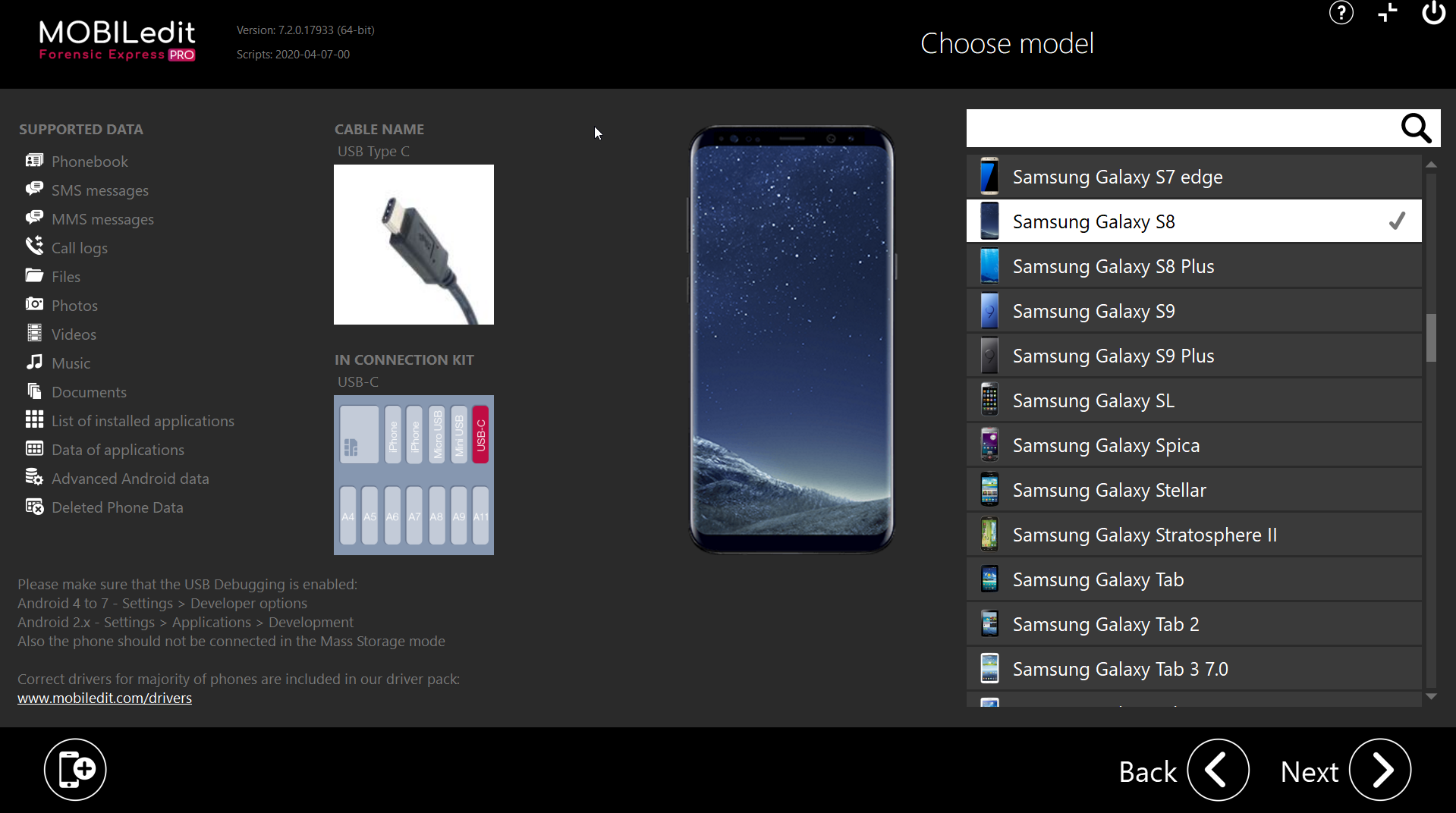1456x813 pixels.
Task: Select Samsung Galaxy Tab 3 7.0
Action: click(1193, 669)
